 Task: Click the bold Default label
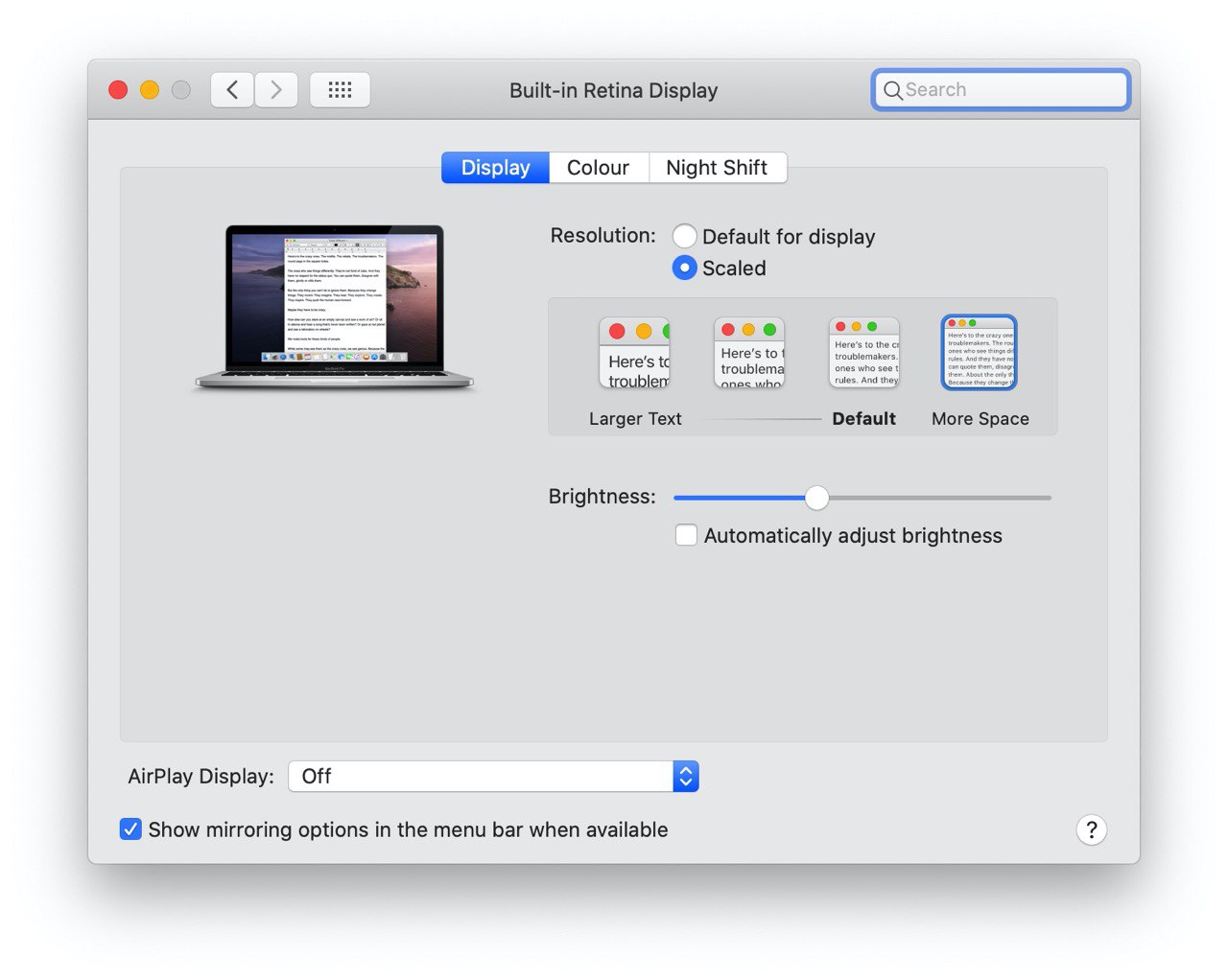point(864,419)
